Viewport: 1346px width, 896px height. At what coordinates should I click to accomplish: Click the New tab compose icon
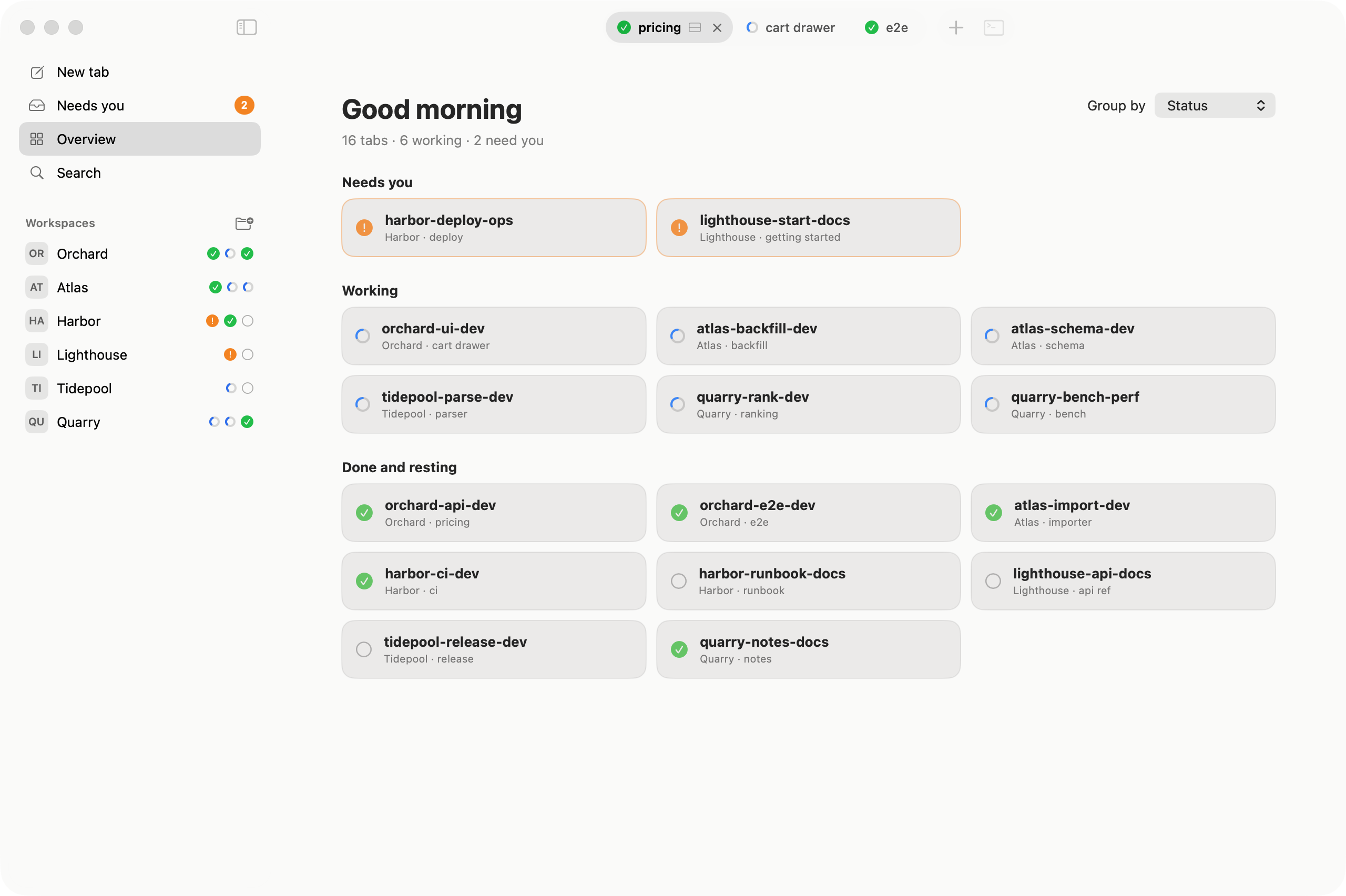click(37, 72)
